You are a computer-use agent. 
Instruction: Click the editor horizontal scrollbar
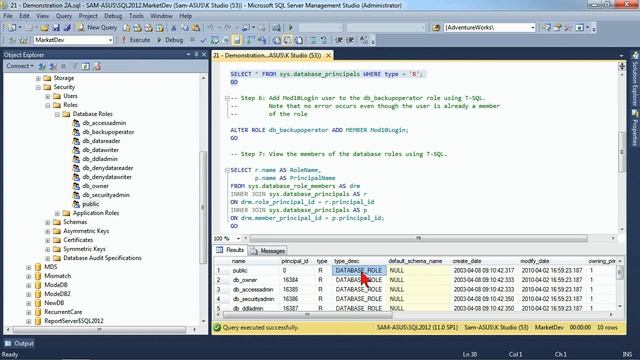[x=418, y=238]
